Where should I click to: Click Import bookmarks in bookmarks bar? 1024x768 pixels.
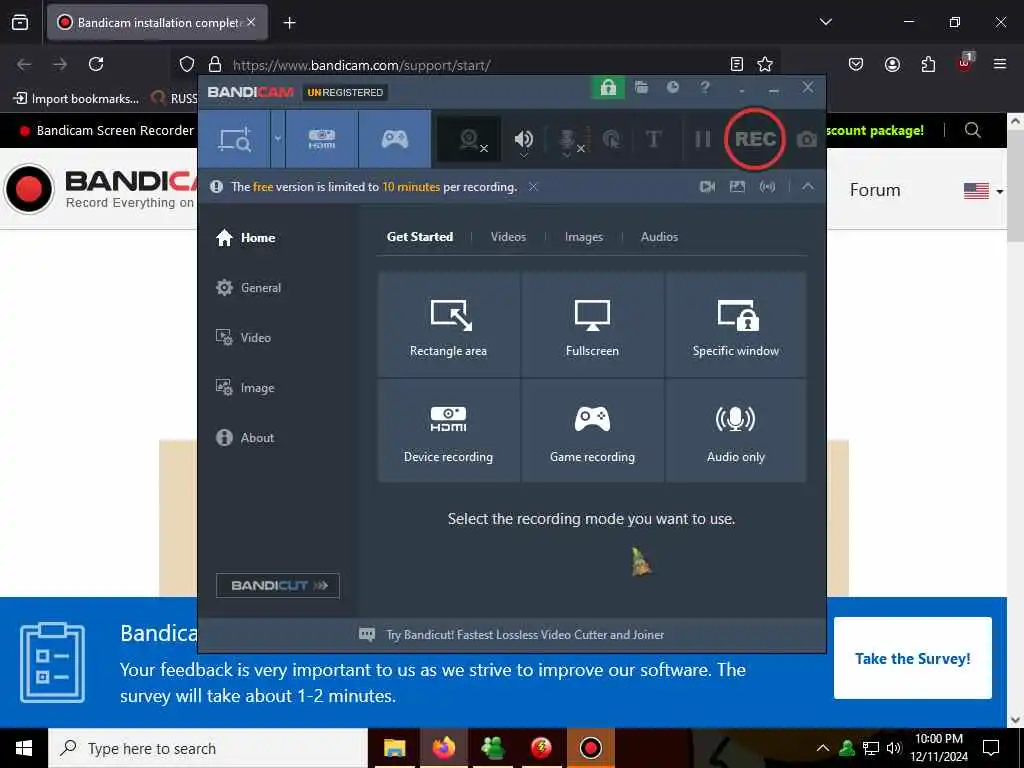(x=76, y=99)
